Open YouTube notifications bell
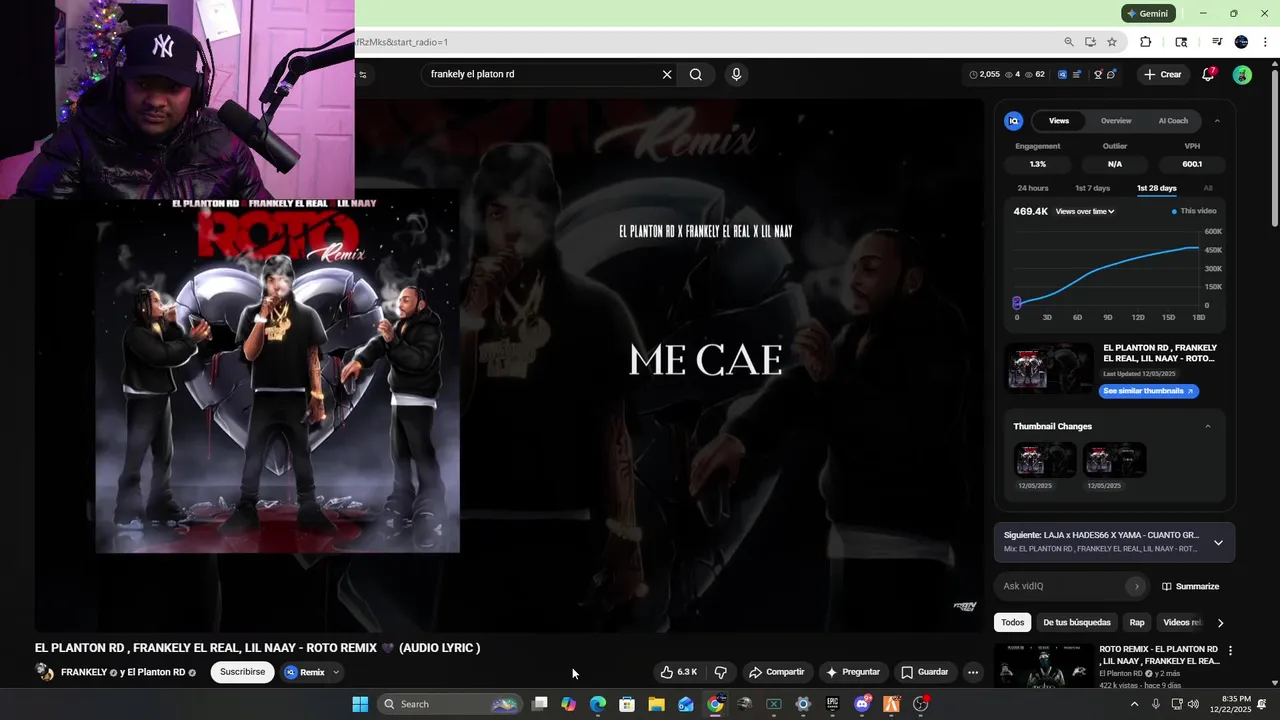This screenshot has width=1280, height=720. click(1208, 74)
